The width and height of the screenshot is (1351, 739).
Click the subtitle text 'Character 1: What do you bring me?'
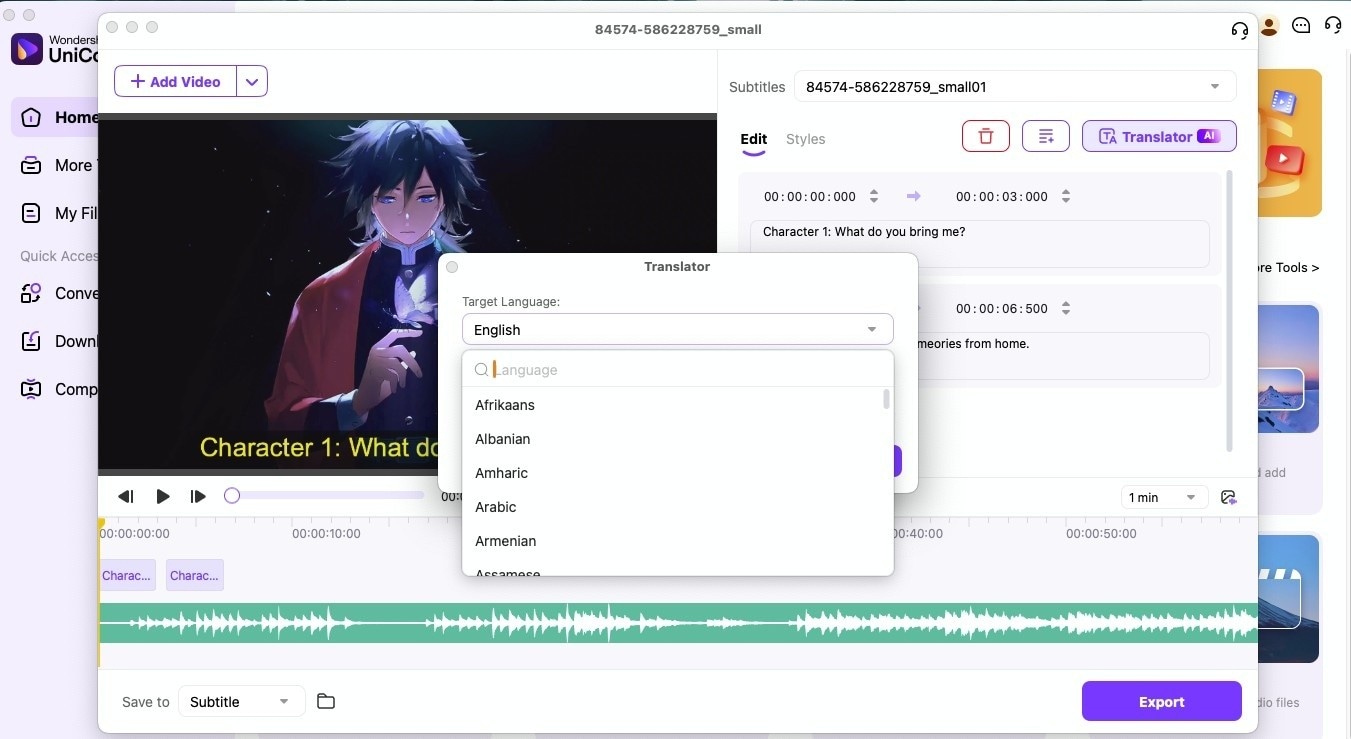[x=864, y=232]
